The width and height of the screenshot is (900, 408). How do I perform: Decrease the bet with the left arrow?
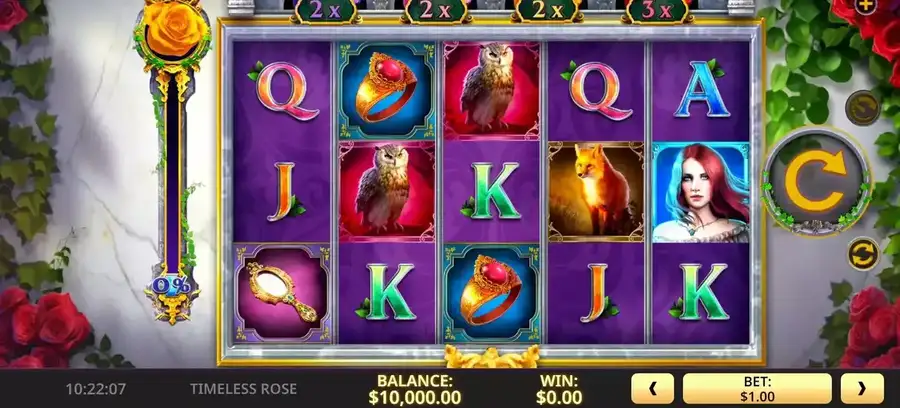coord(652,388)
